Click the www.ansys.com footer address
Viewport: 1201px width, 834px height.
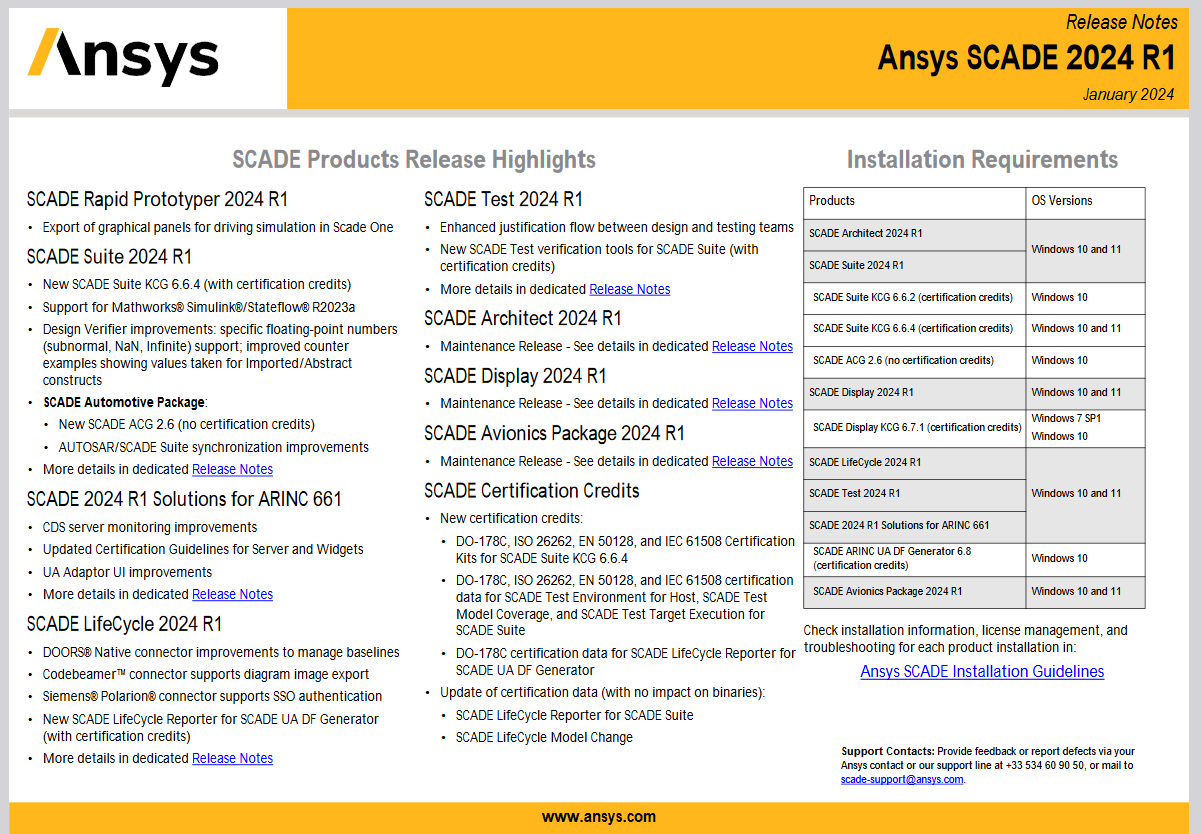click(599, 817)
